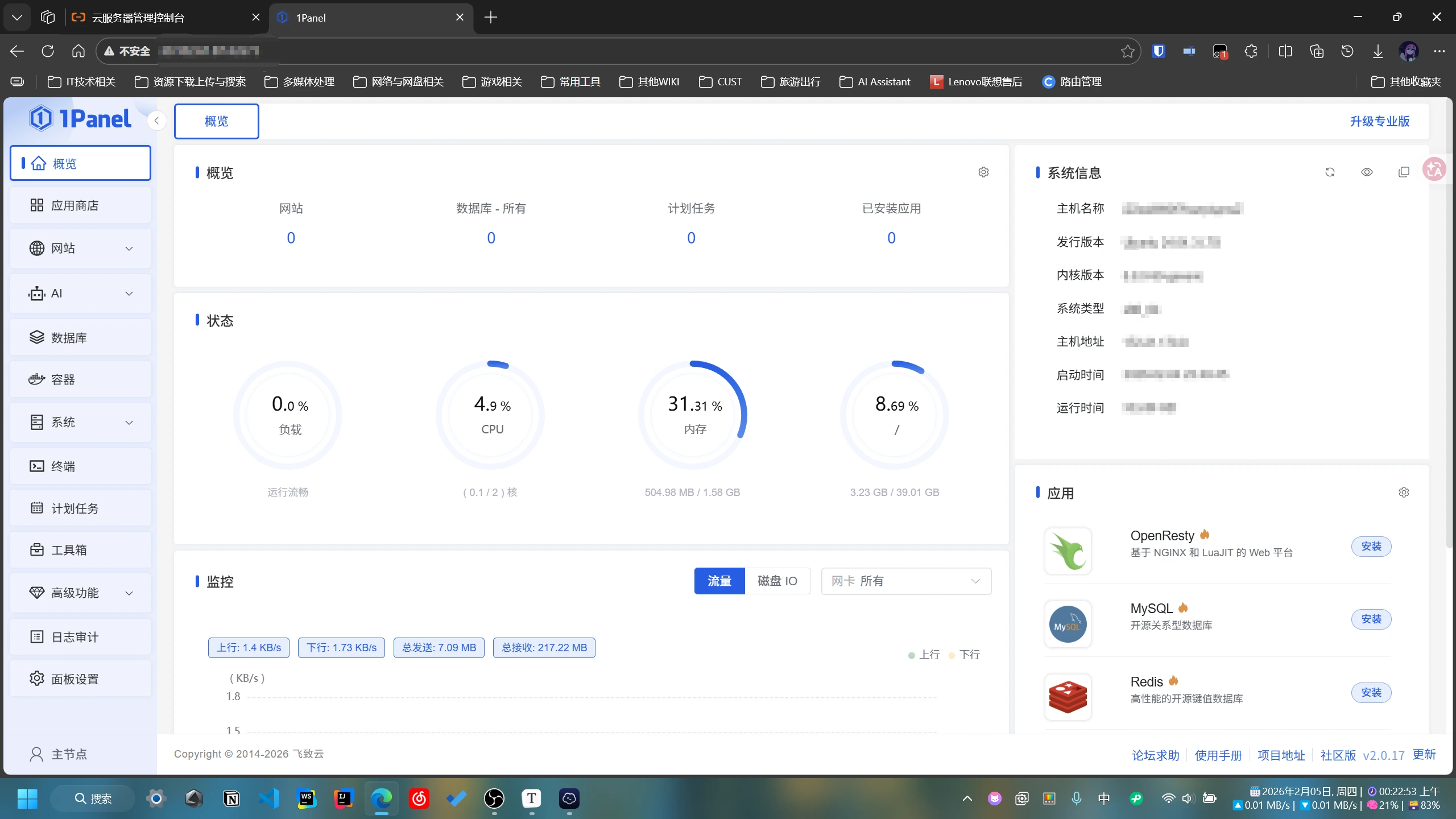This screenshot has height=819, width=1456.
Task: Toggle system info visibility eye icon
Action: pyautogui.click(x=1367, y=172)
